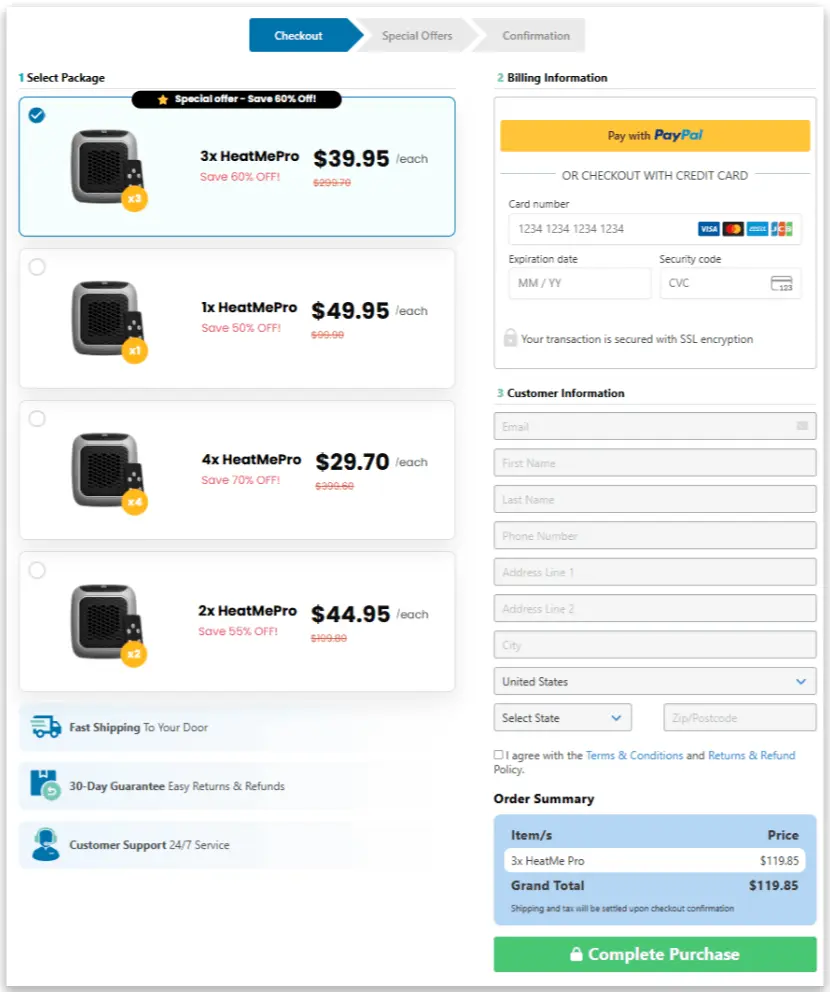Click the Visa card icon
Screen dimensions: 830x992
click(708, 229)
